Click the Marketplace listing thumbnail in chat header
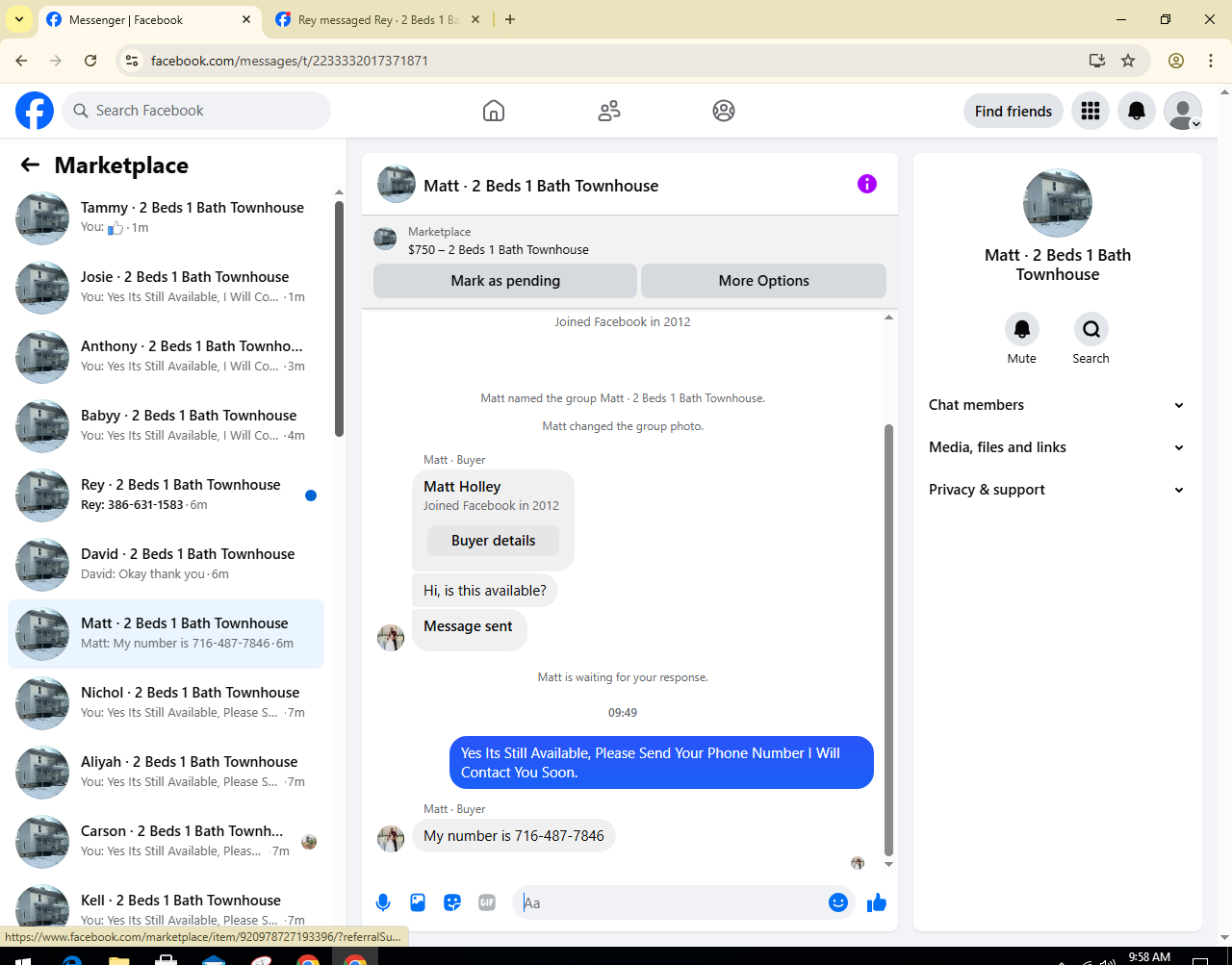Image resolution: width=1232 pixels, height=965 pixels. tap(385, 239)
